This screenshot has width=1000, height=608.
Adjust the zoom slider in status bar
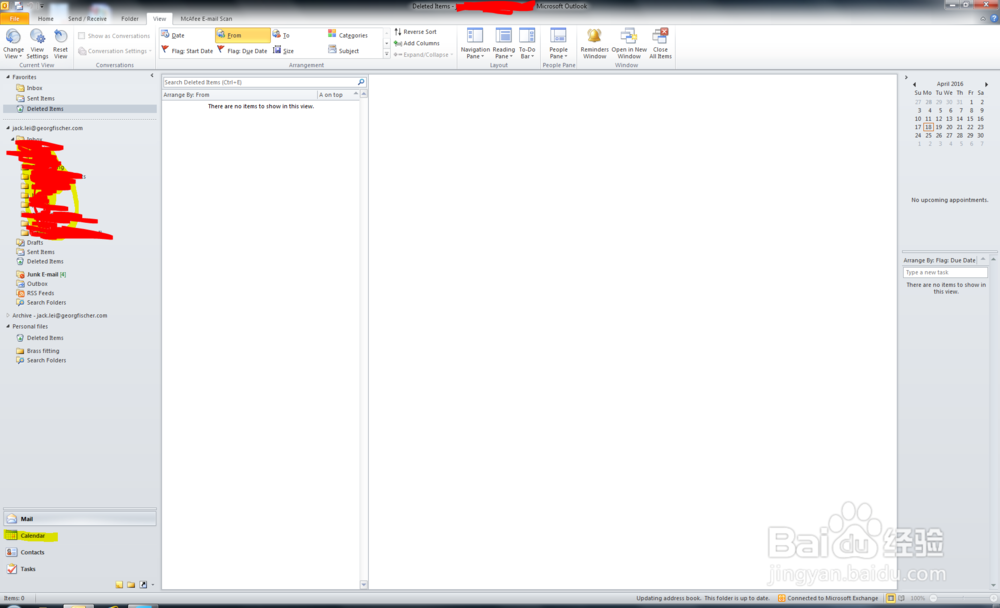point(962,598)
